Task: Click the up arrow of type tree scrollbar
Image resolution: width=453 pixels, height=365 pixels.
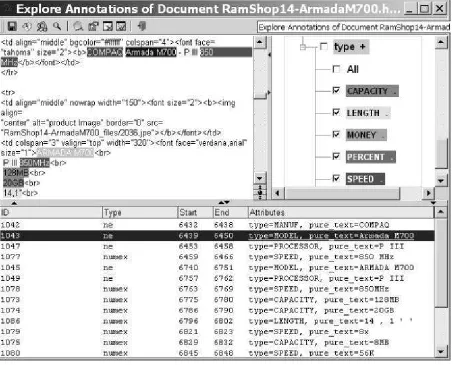Action: [x=441, y=42]
